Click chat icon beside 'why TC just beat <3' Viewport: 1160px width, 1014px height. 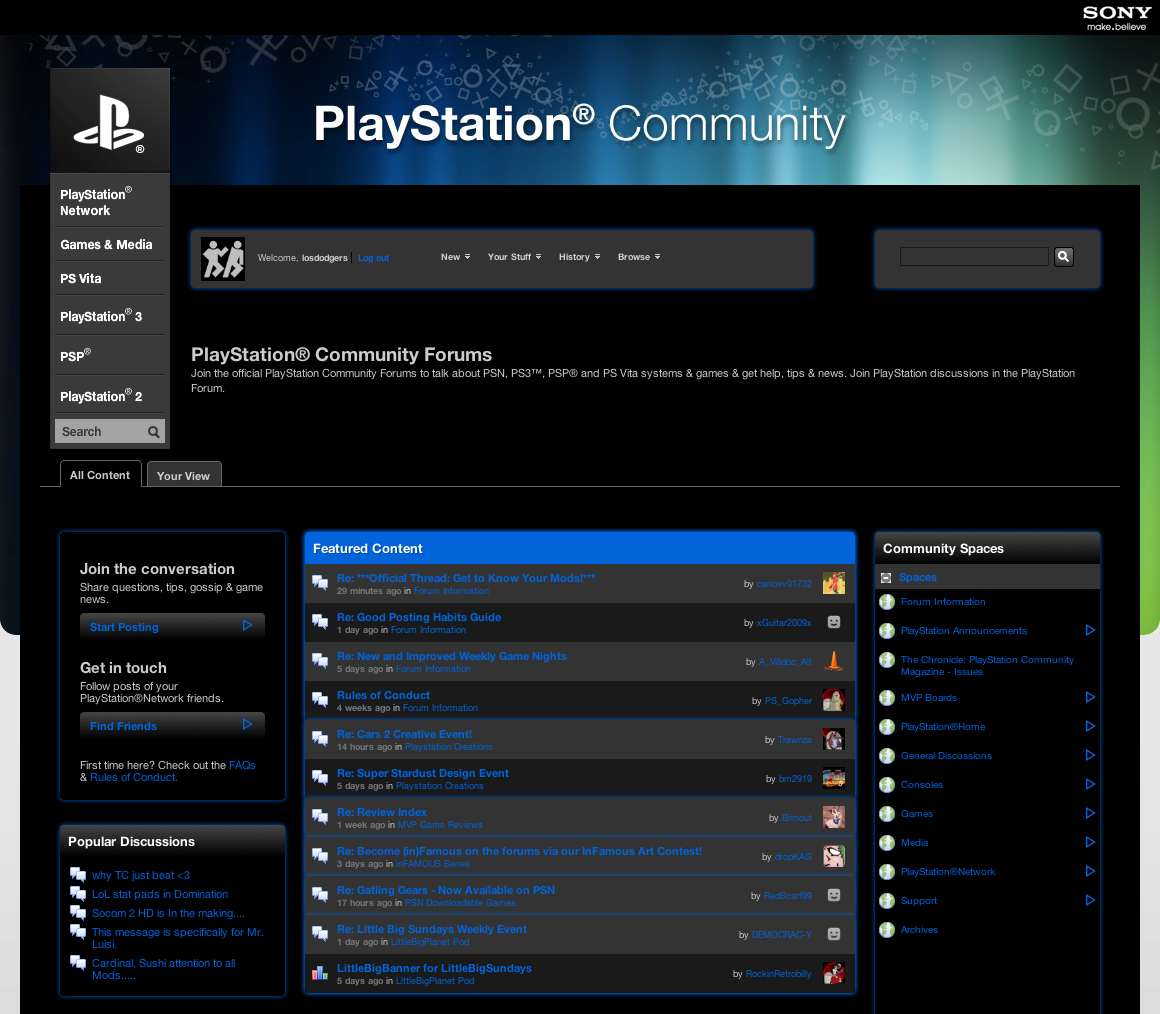click(78, 874)
